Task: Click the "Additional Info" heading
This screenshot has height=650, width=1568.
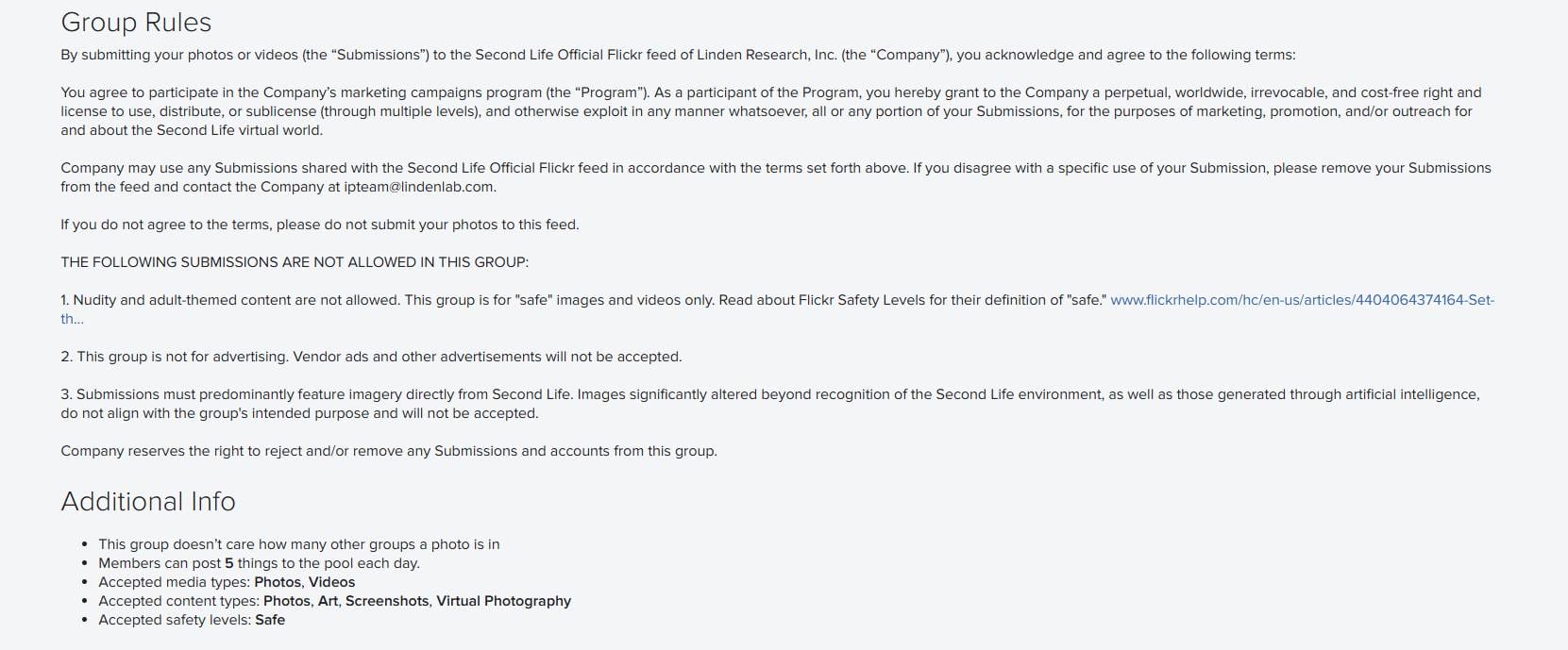Action: coord(148,501)
